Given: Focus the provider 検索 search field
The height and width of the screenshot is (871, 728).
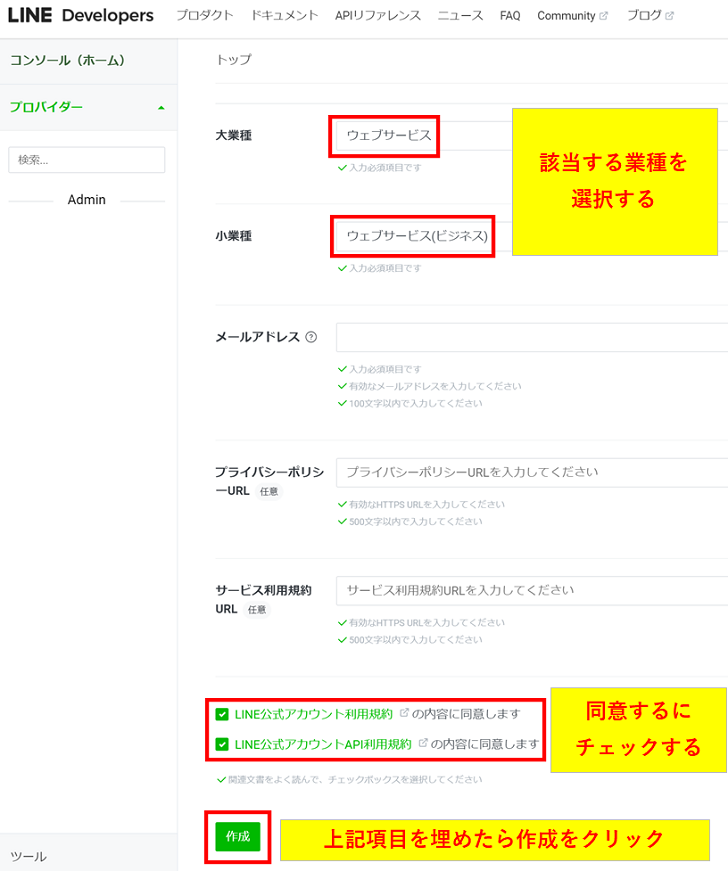Looking at the screenshot, I should tap(87, 160).
